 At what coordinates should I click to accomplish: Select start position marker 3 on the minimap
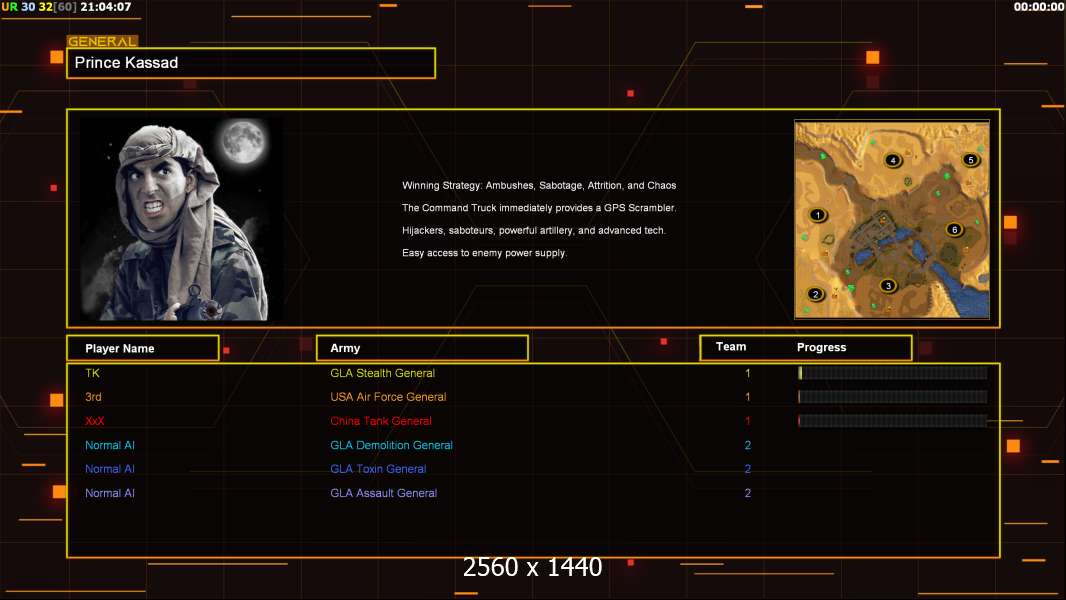pos(888,286)
